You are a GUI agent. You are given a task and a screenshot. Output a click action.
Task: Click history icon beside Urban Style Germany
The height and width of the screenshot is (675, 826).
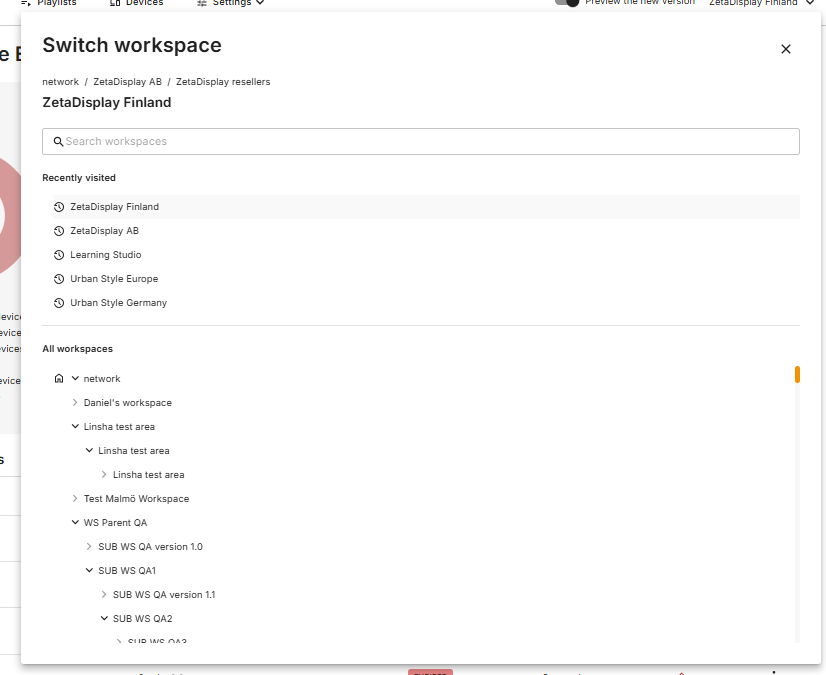(x=59, y=303)
